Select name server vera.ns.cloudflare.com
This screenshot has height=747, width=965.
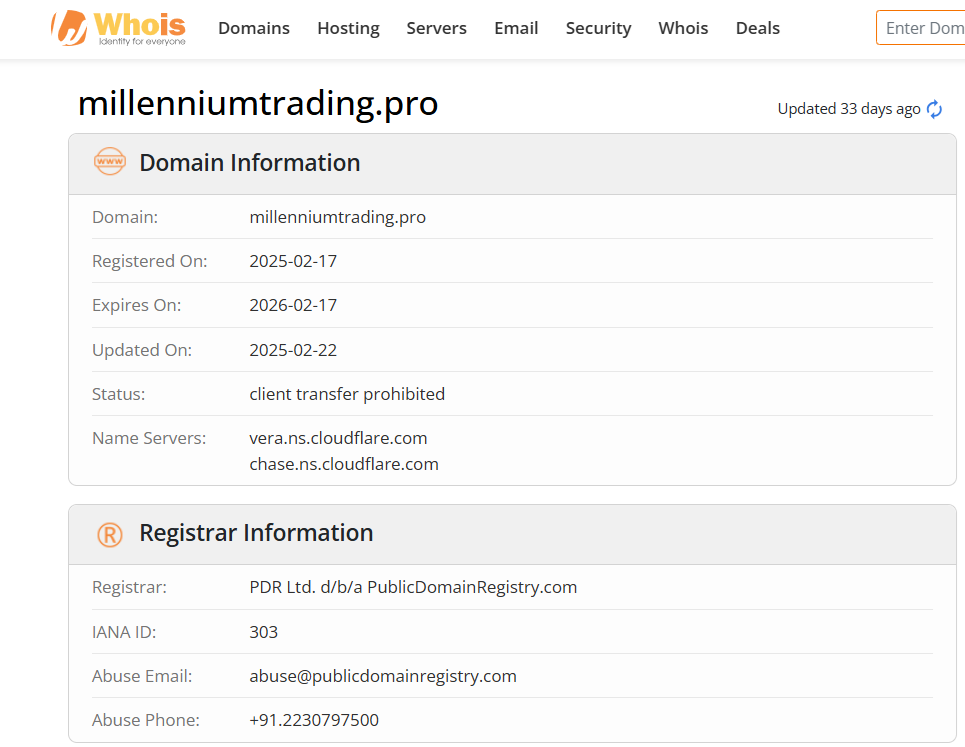pos(338,438)
